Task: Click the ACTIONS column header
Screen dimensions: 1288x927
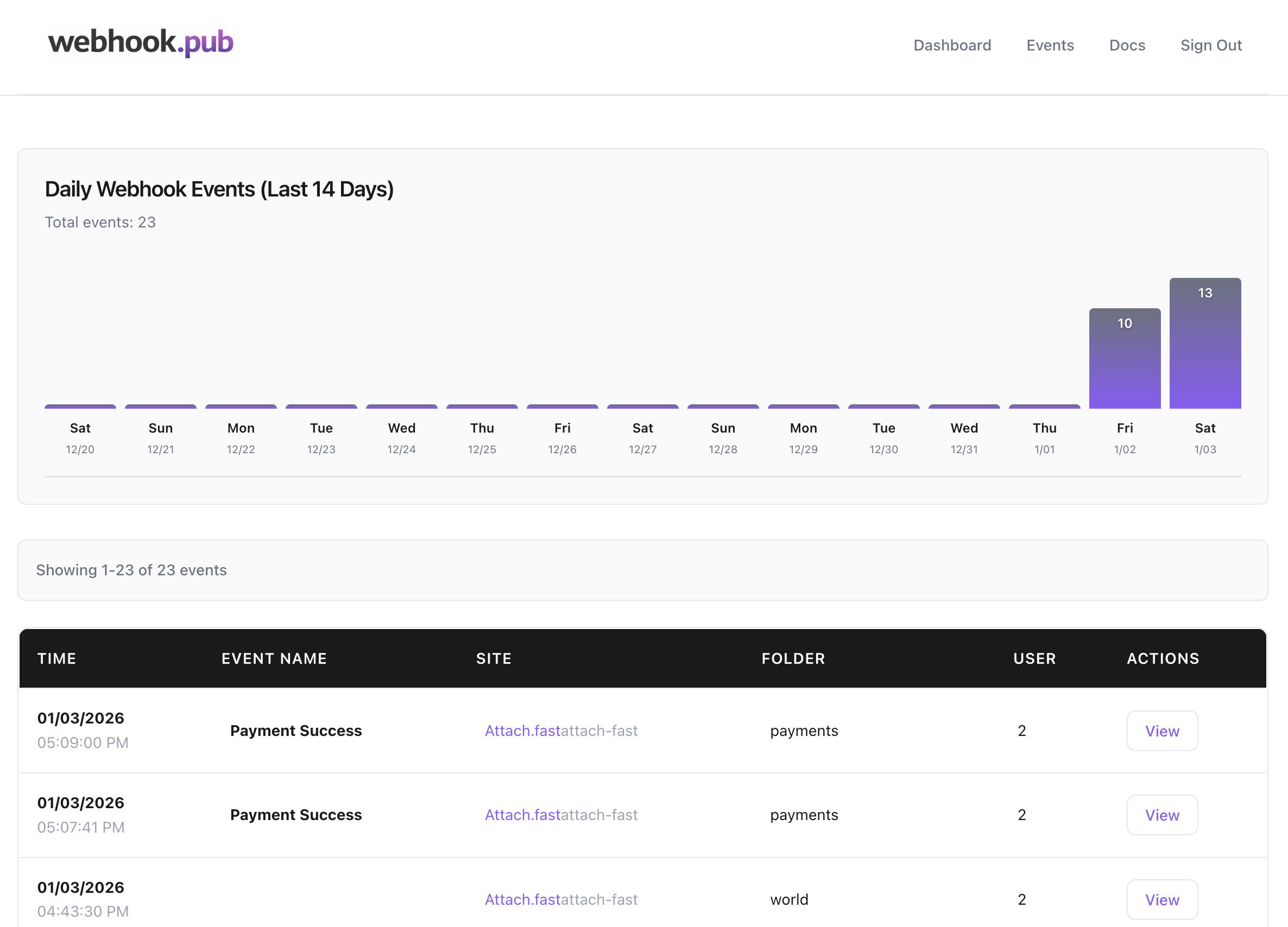Action: click(x=1163, y=658)
